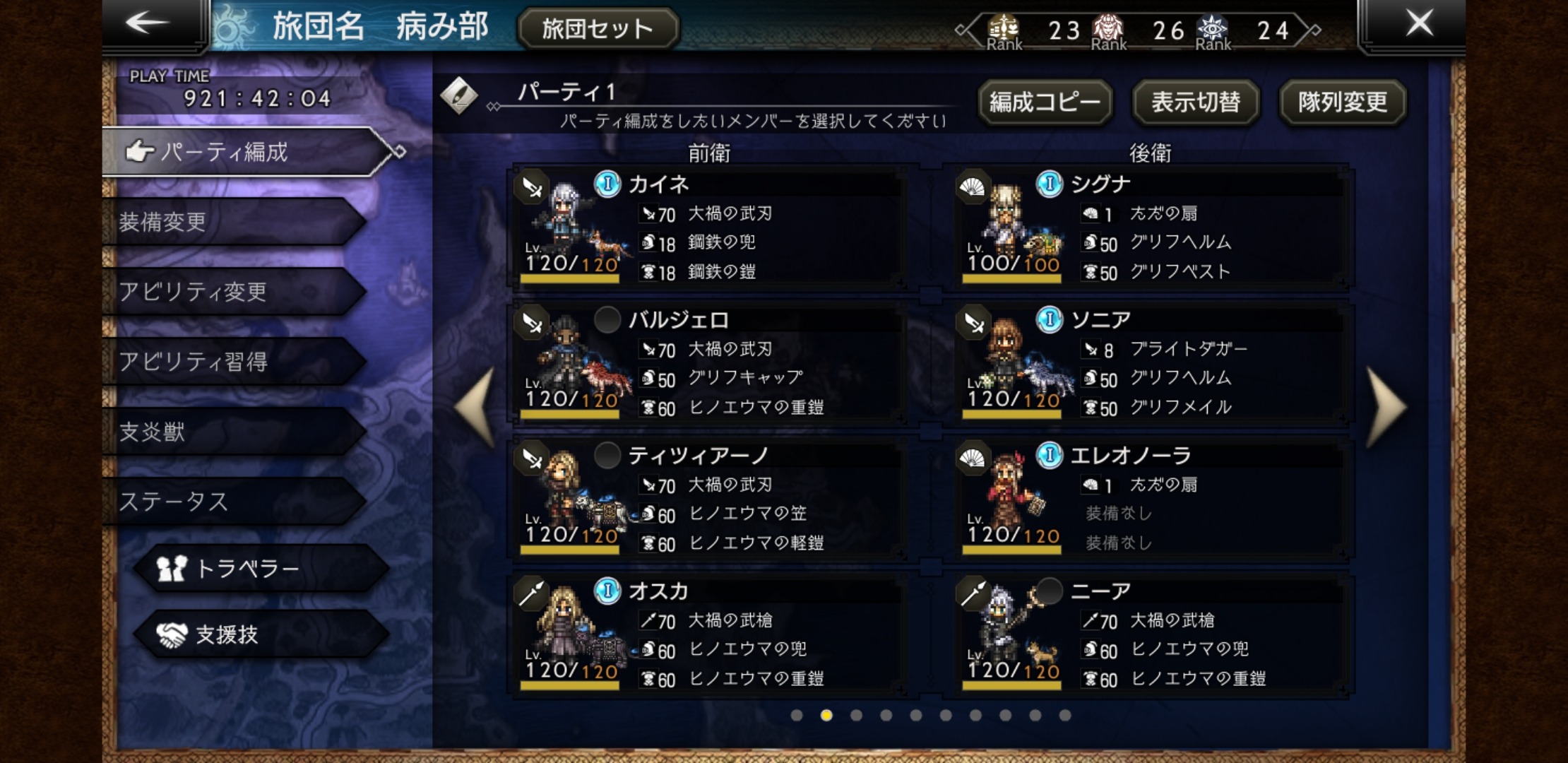Viewport: 1568px width, 763px height.
Task: Tap the fan weapon icon on シグナ
Action: coord(973,187)
